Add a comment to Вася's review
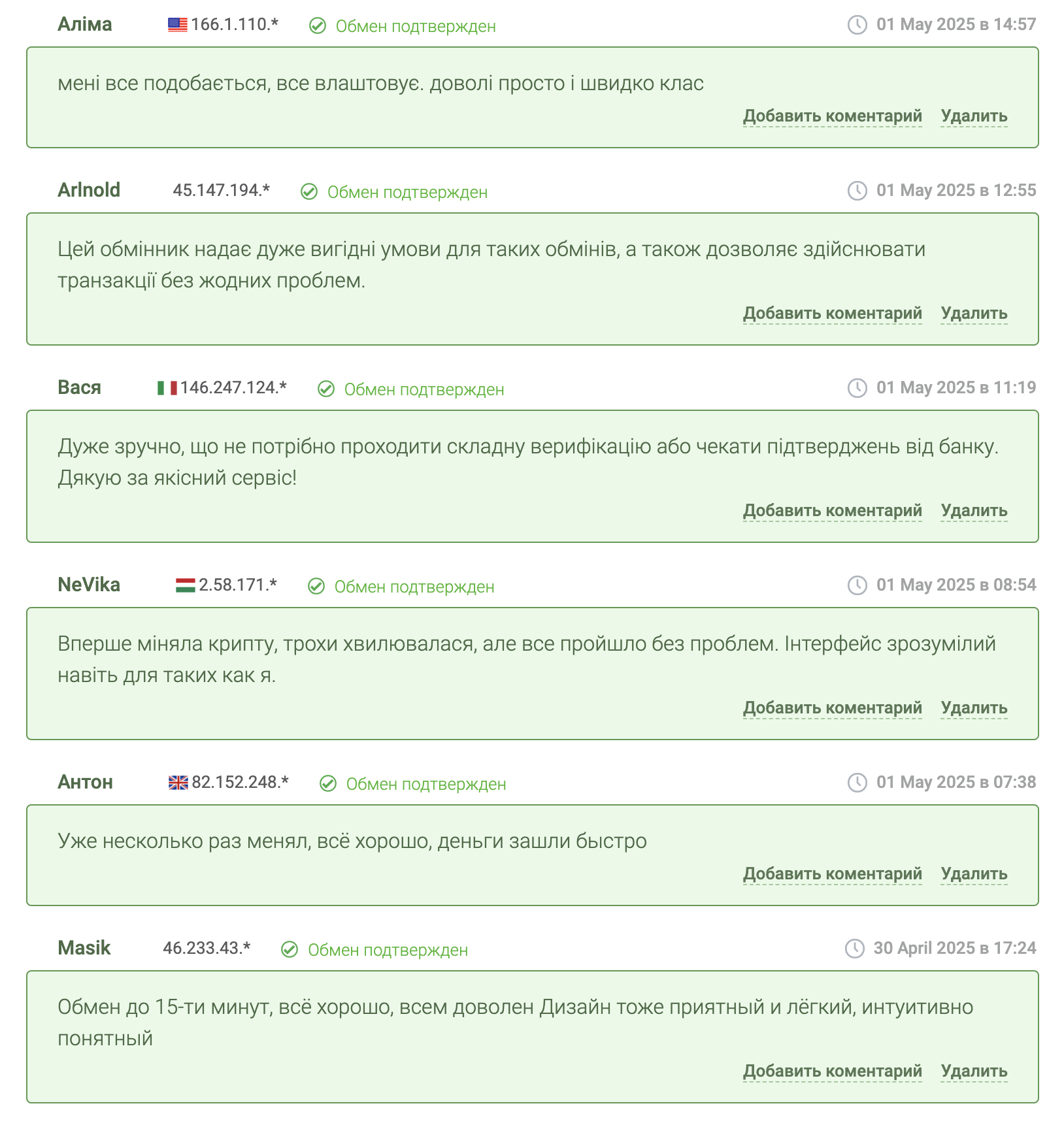The image size is (1064, 1125). point(832,511)
